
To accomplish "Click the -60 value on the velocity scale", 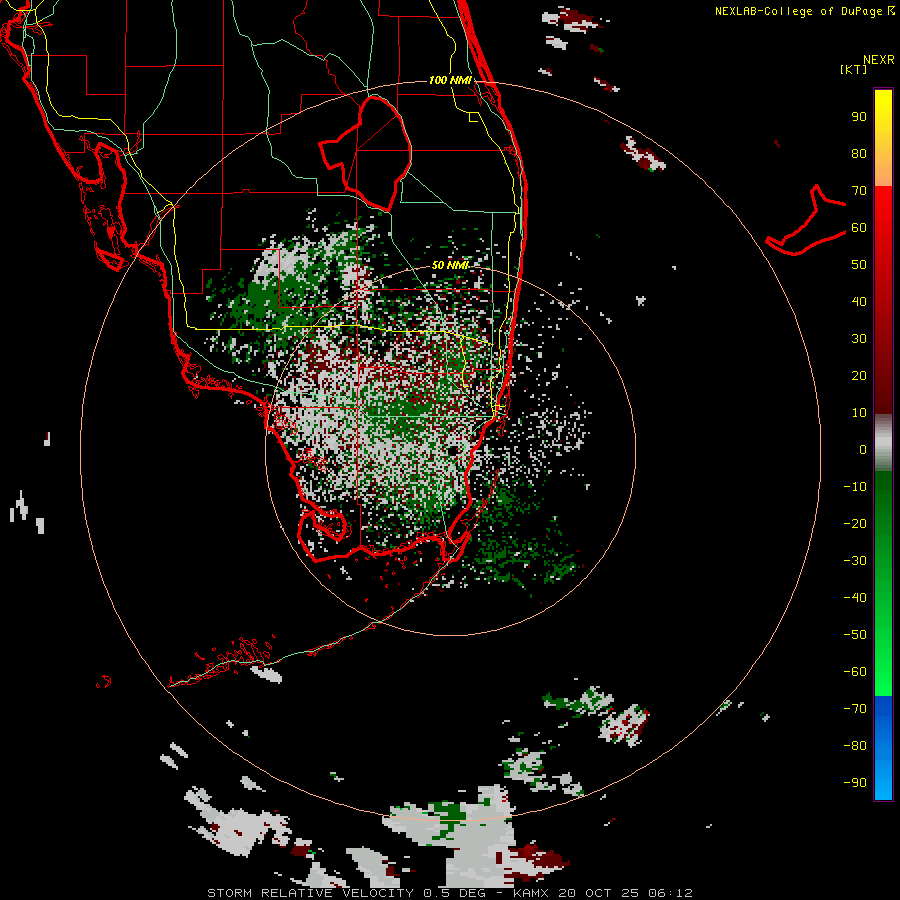I will [x=855, y=672].
